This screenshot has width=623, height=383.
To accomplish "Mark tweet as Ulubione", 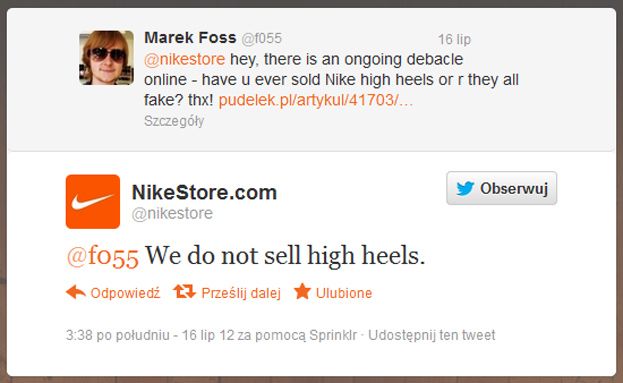I will [344, 293].
